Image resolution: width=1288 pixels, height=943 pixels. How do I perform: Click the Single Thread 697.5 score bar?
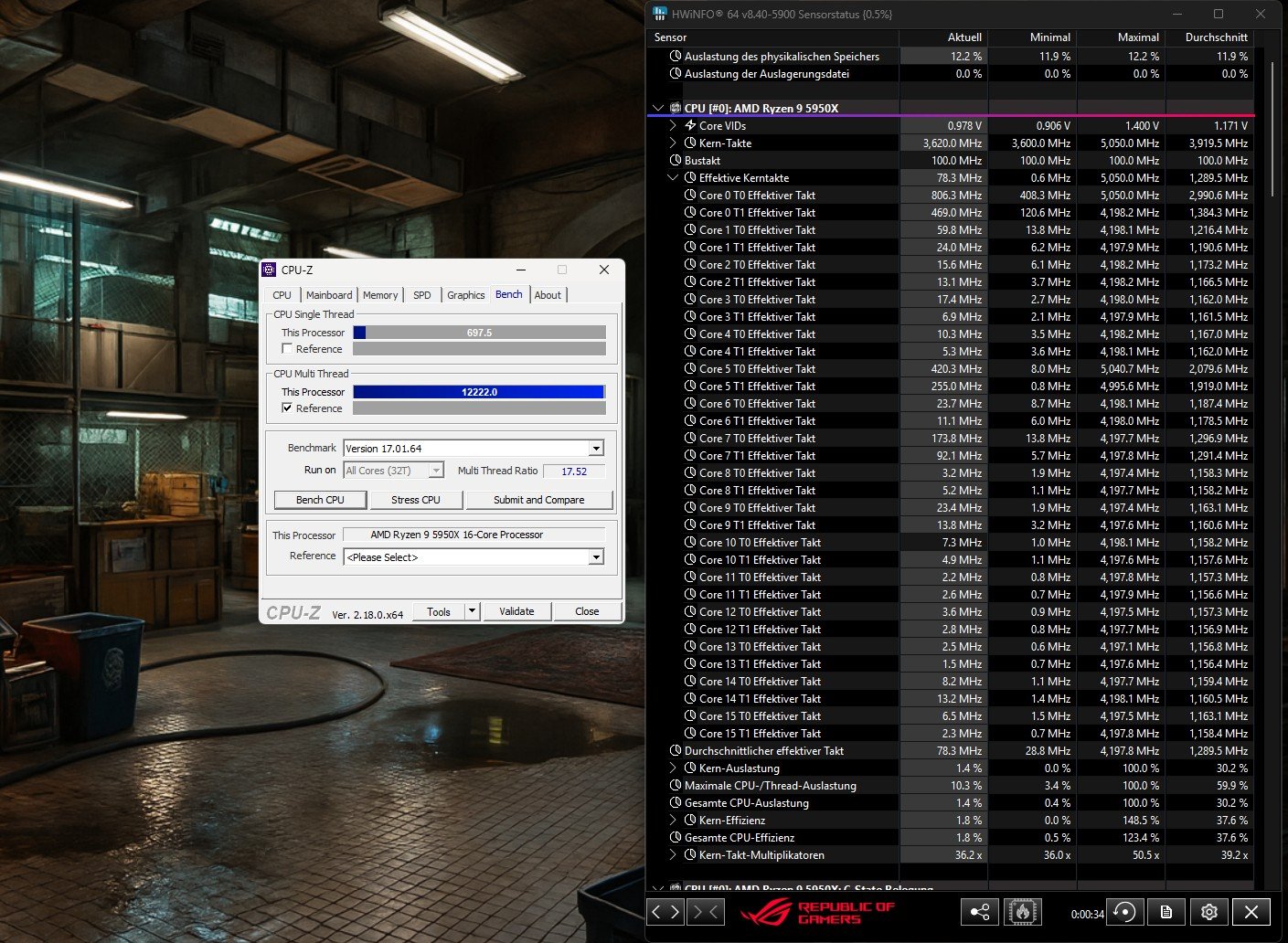point(479,333)
